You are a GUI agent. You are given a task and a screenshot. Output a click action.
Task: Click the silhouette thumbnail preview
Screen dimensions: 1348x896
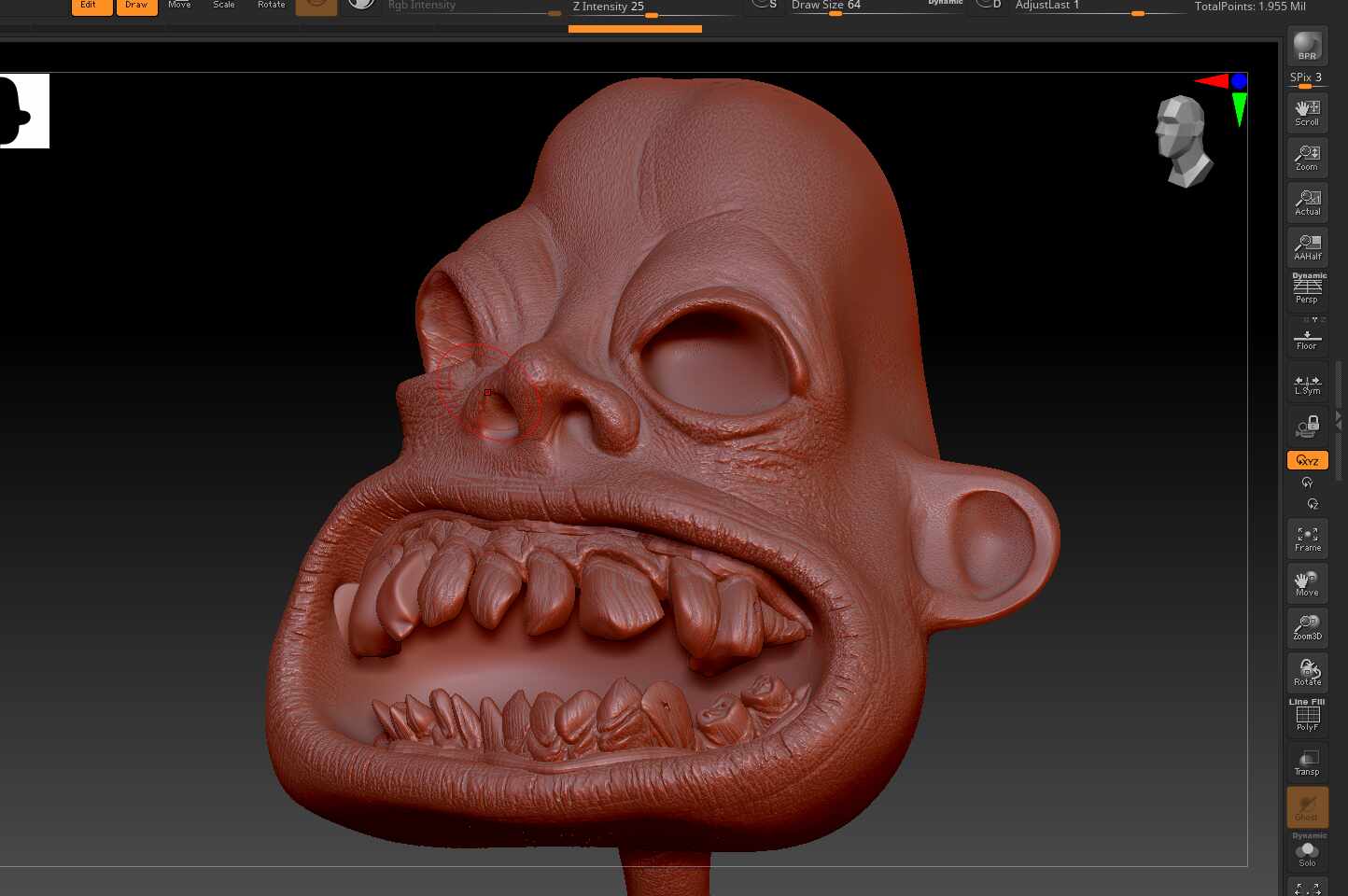(x=24, y=111)
